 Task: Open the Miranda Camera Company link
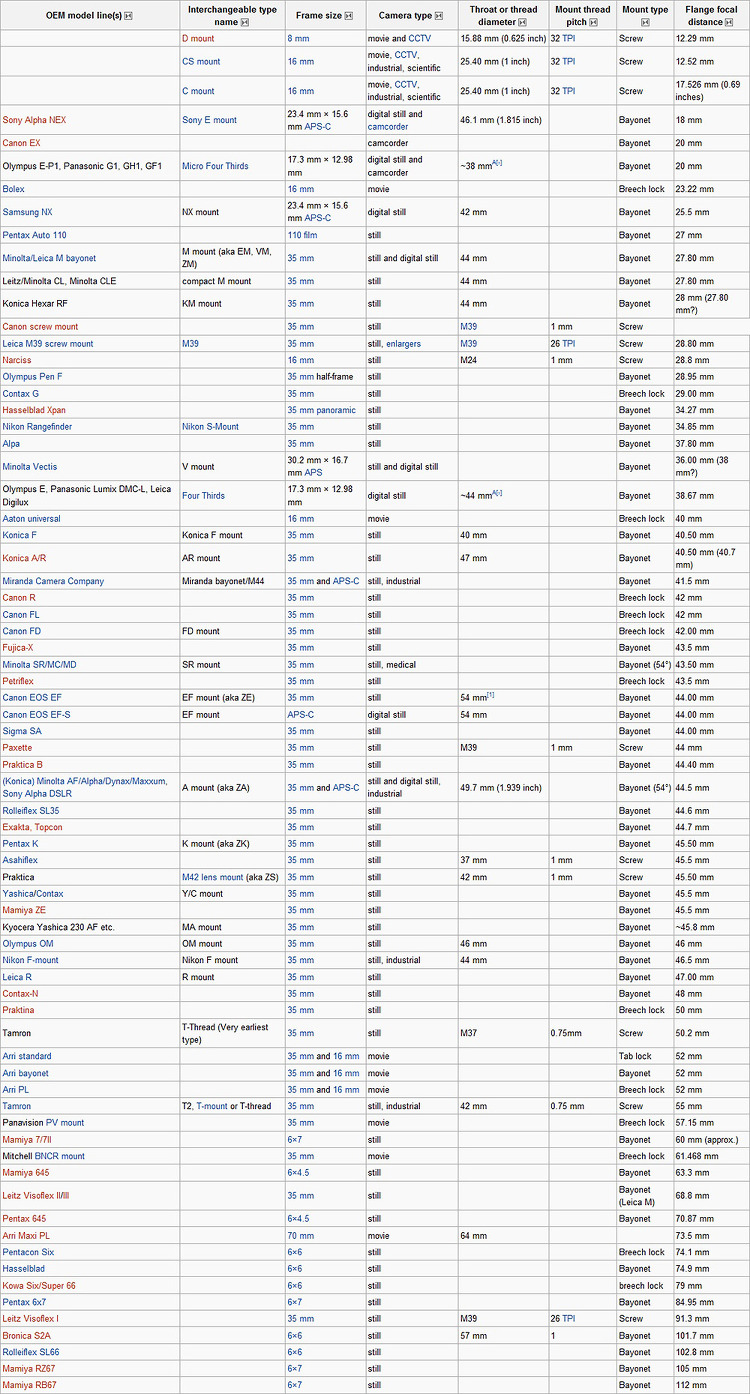[x=53, y=581]
